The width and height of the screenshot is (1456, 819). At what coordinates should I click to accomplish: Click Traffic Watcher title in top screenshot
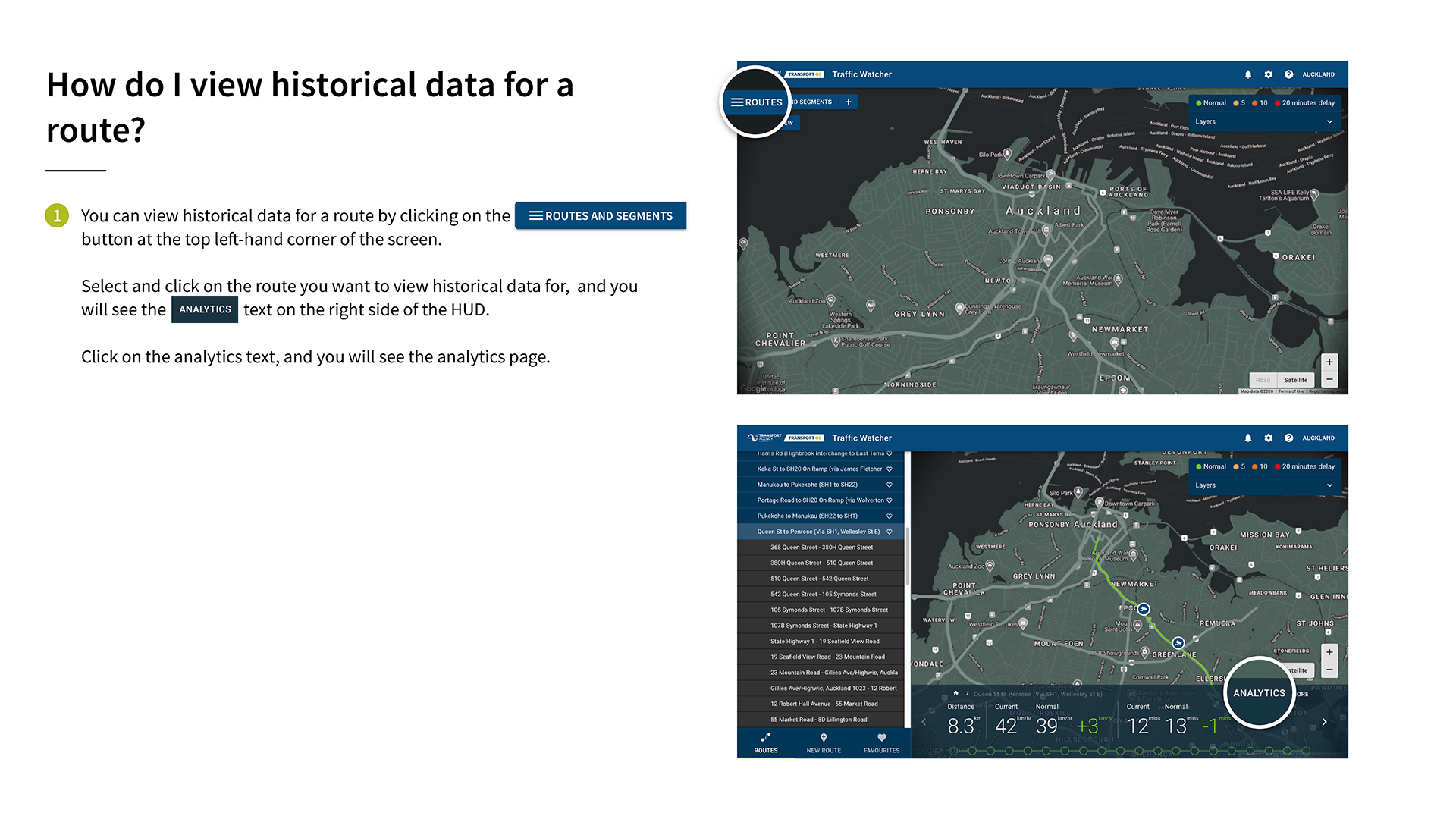pos(861,74)
